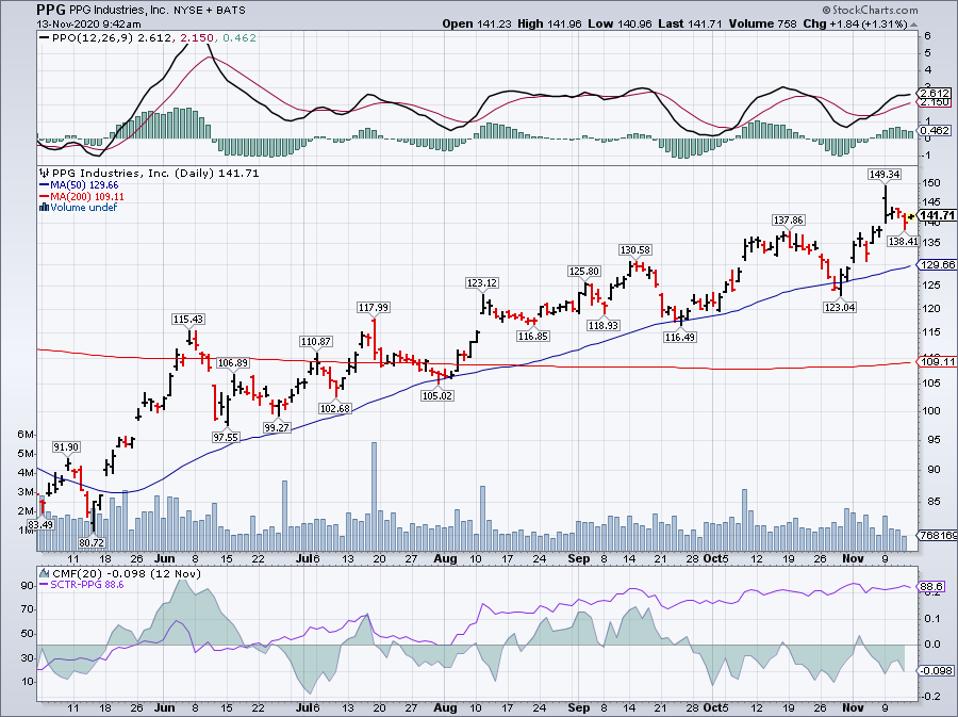Click the 80.72 low price annotation

[x=92, y=542]
